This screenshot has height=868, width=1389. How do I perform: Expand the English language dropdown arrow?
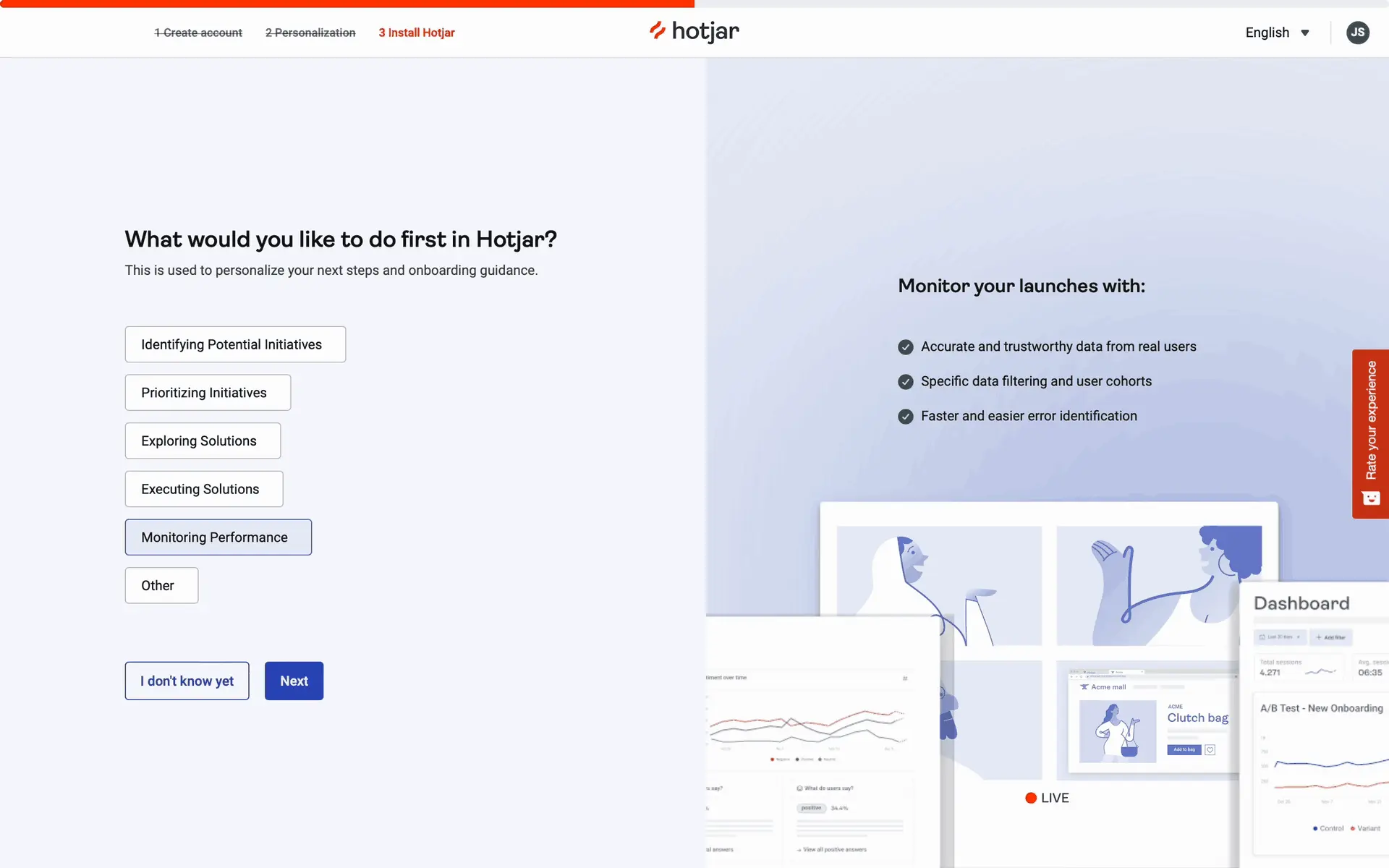1305,33
